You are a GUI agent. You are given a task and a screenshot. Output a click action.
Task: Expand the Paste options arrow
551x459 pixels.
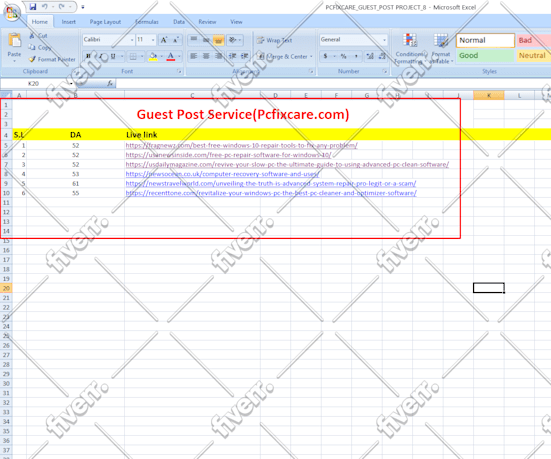click(x=14, y=61)
